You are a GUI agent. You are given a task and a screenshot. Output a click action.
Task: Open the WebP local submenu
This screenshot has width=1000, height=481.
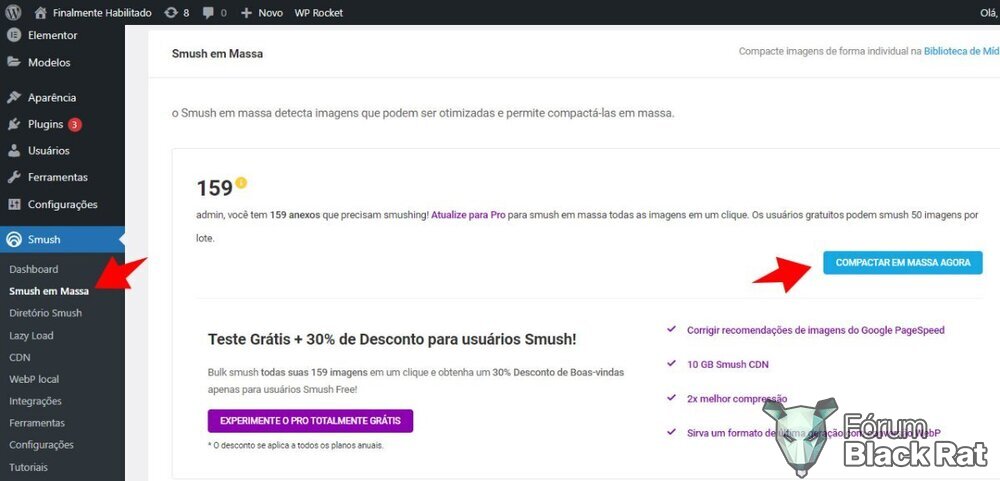pos(34,379)
